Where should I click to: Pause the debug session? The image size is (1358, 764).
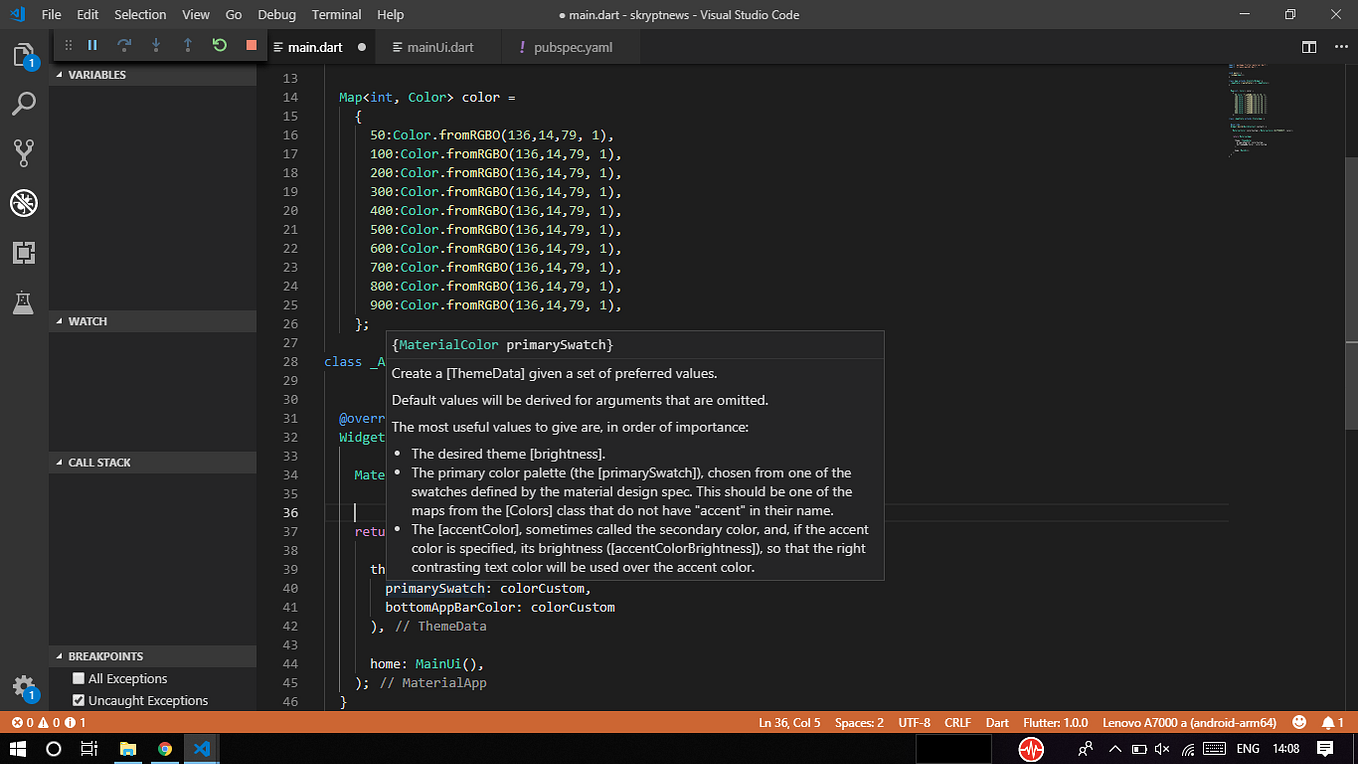click(x=92, y=45)
